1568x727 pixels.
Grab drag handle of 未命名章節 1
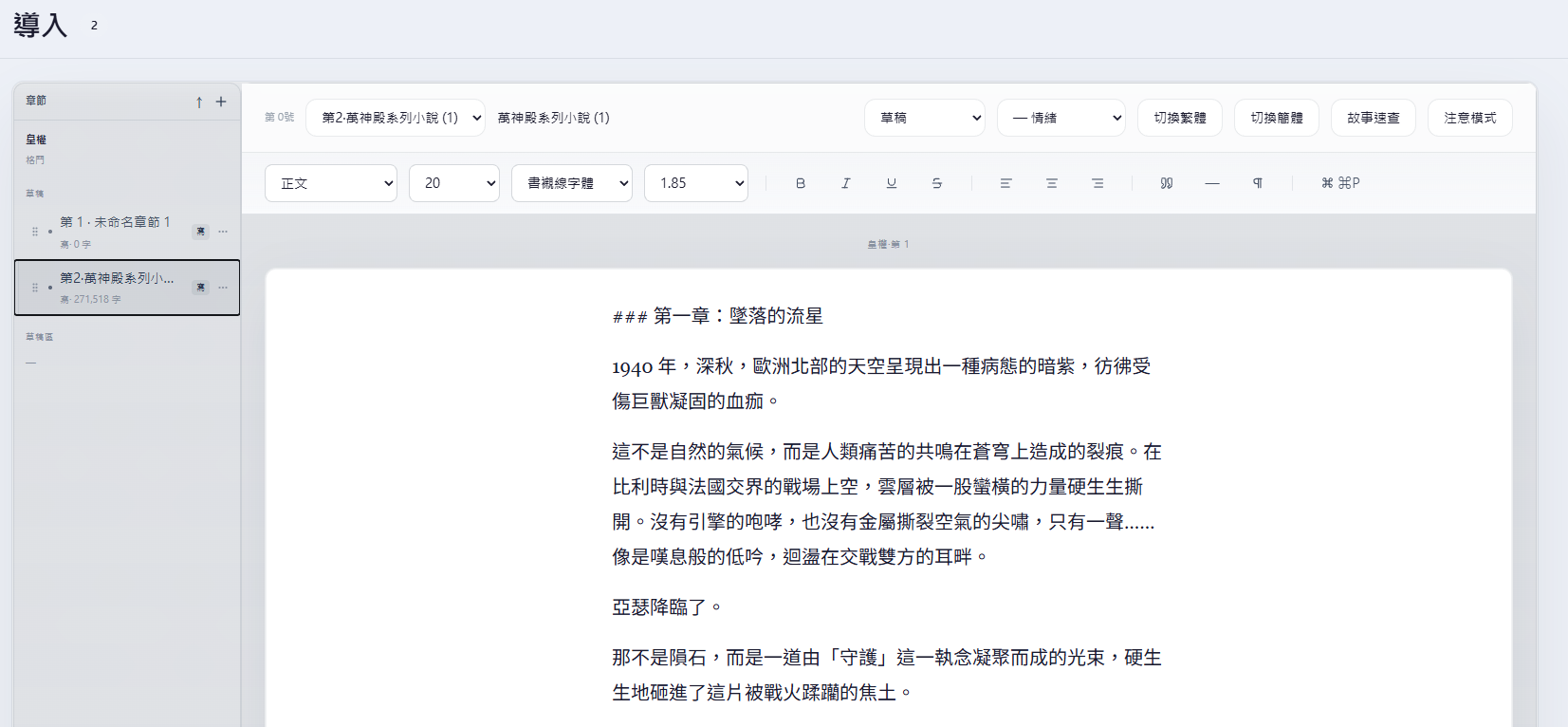coord(35,232)
